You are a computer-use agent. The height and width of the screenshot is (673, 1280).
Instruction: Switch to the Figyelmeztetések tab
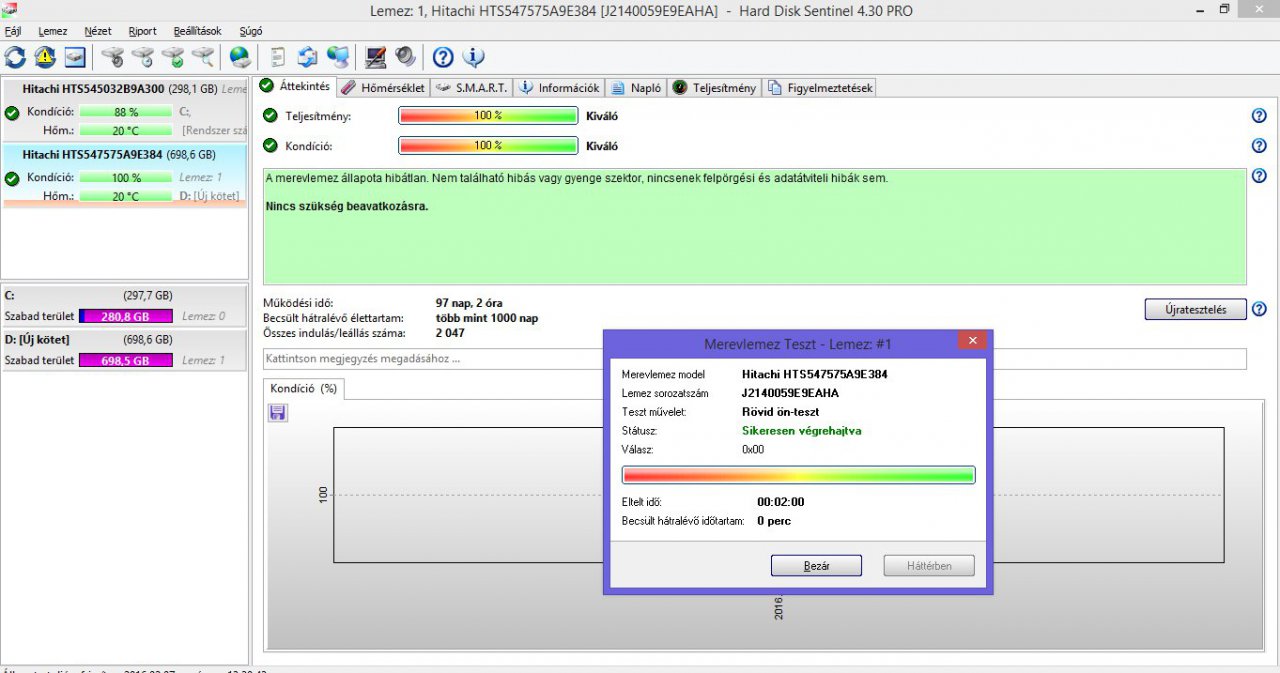pos(820,87)
